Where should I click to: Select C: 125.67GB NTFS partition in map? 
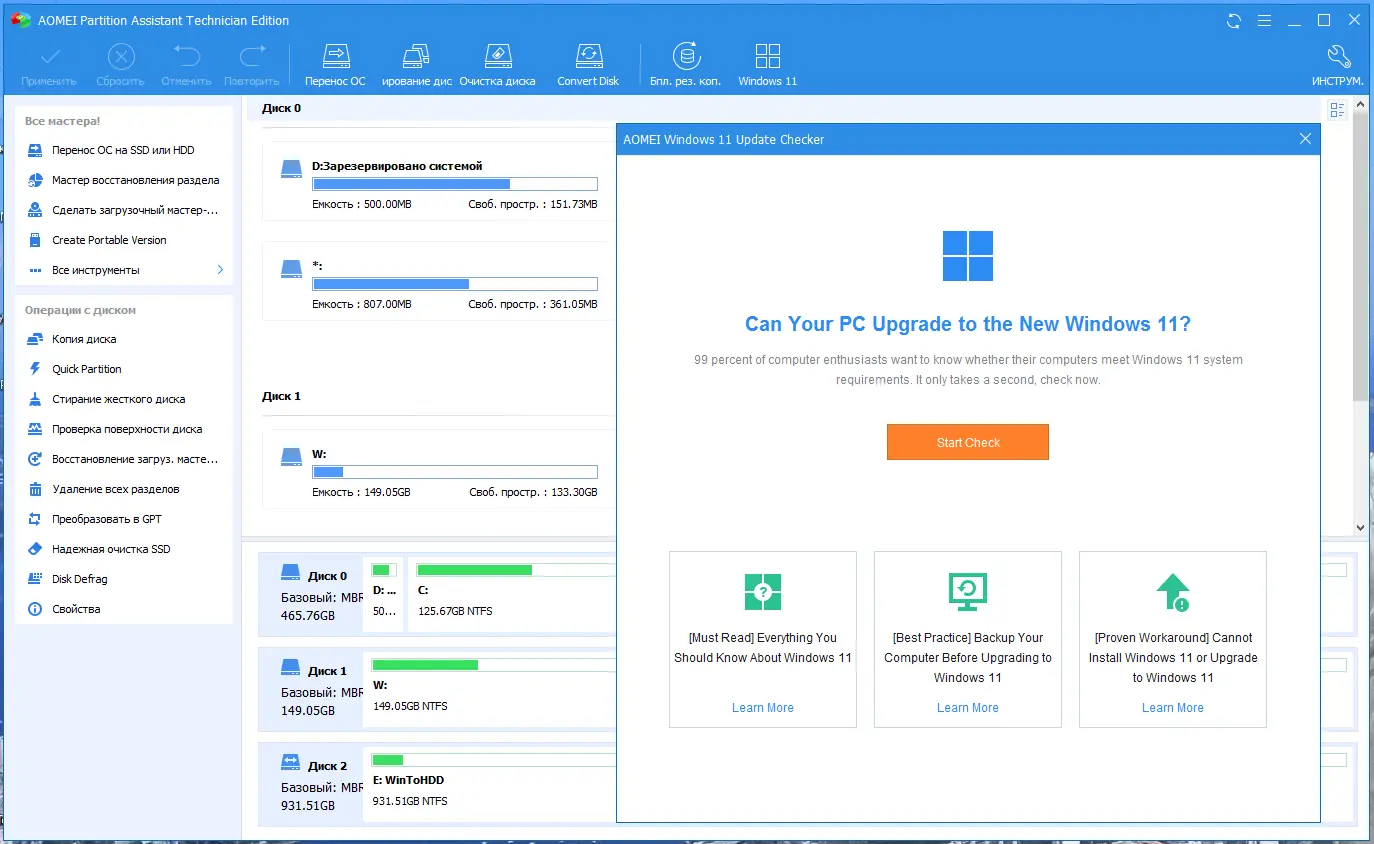(512, 595)
